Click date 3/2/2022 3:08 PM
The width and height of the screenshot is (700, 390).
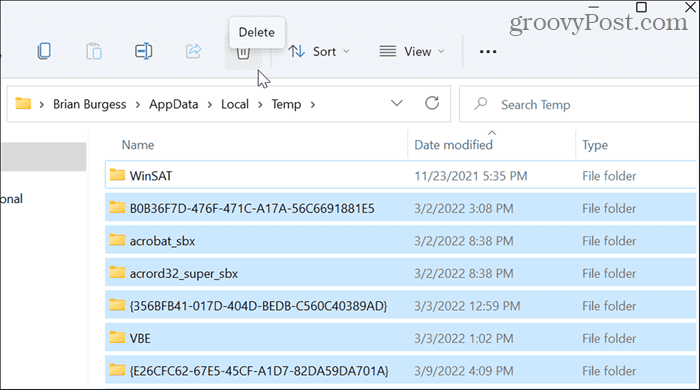pyautogui.click(x=463, y=208)
